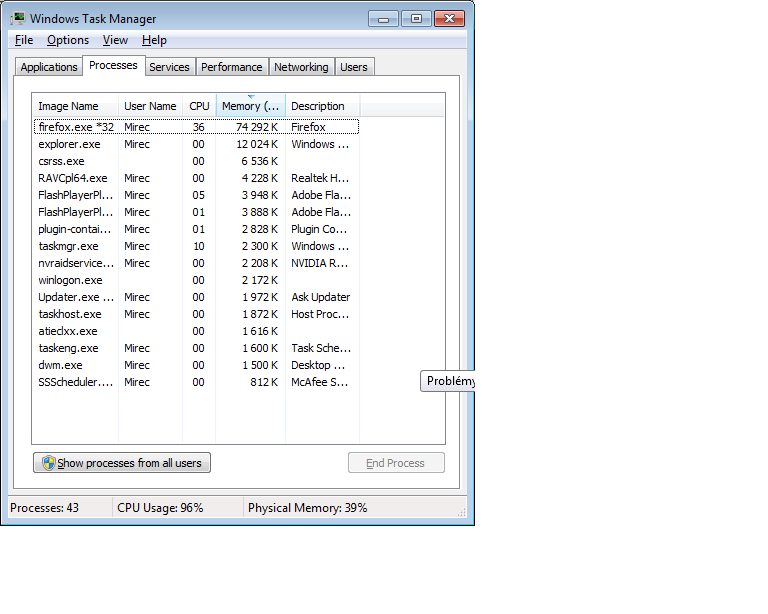Select the FlashPlayerPl... row using 3 888 K
This screenshot has height=614, width=768.
(196, 212)
